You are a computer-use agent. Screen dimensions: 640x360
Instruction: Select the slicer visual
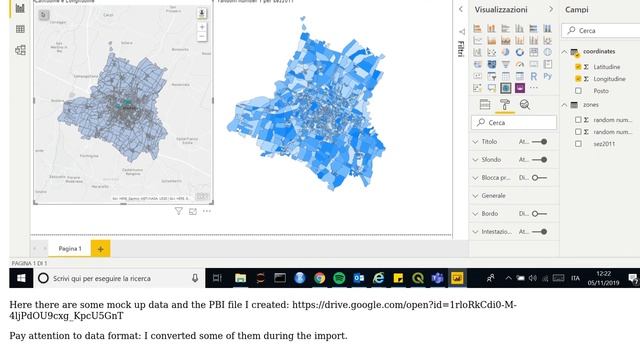coord(491,76)
